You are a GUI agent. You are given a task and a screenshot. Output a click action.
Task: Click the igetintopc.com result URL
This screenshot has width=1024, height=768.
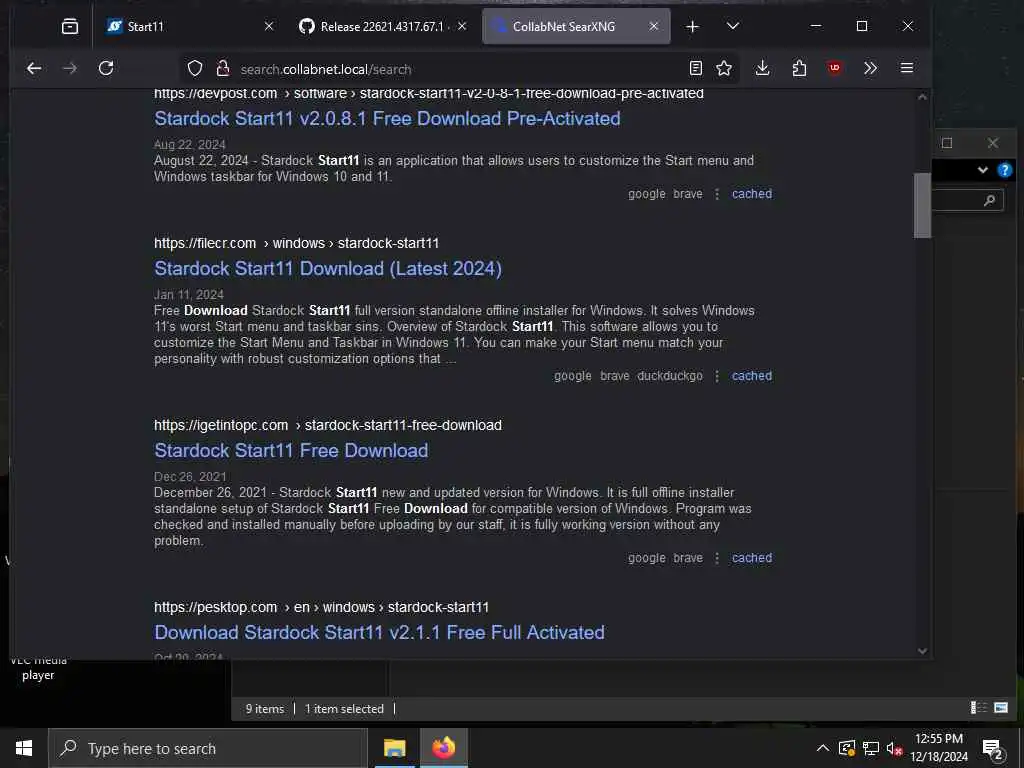coord(328,425)
